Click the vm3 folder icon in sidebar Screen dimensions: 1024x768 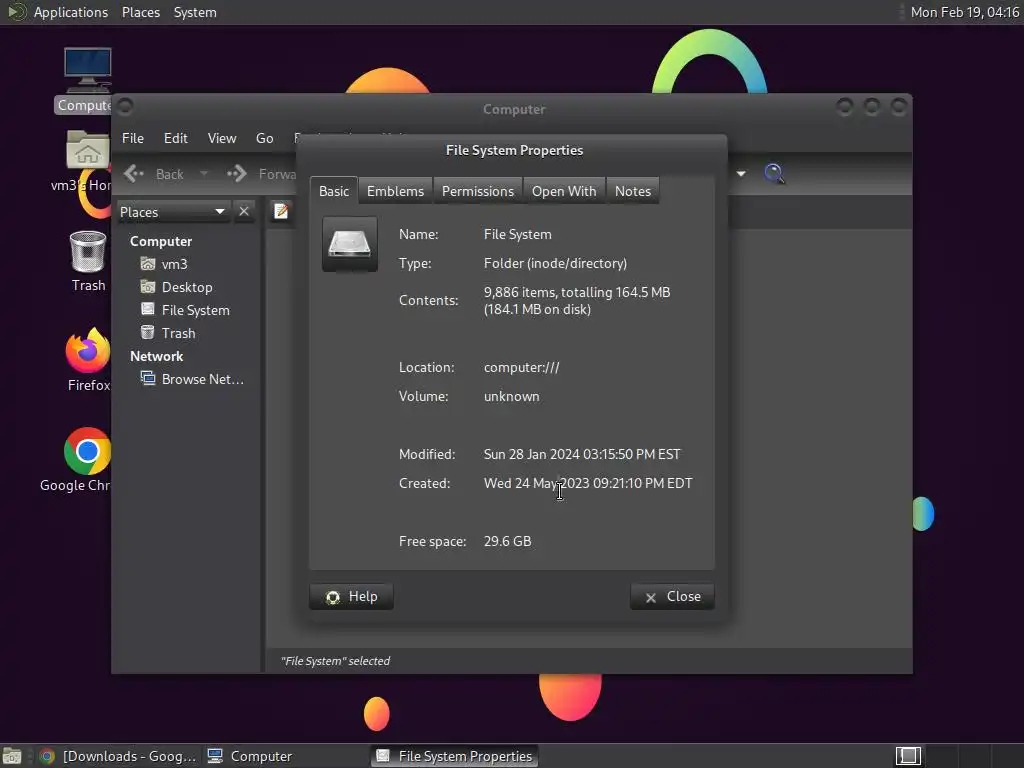click(148, 264)
